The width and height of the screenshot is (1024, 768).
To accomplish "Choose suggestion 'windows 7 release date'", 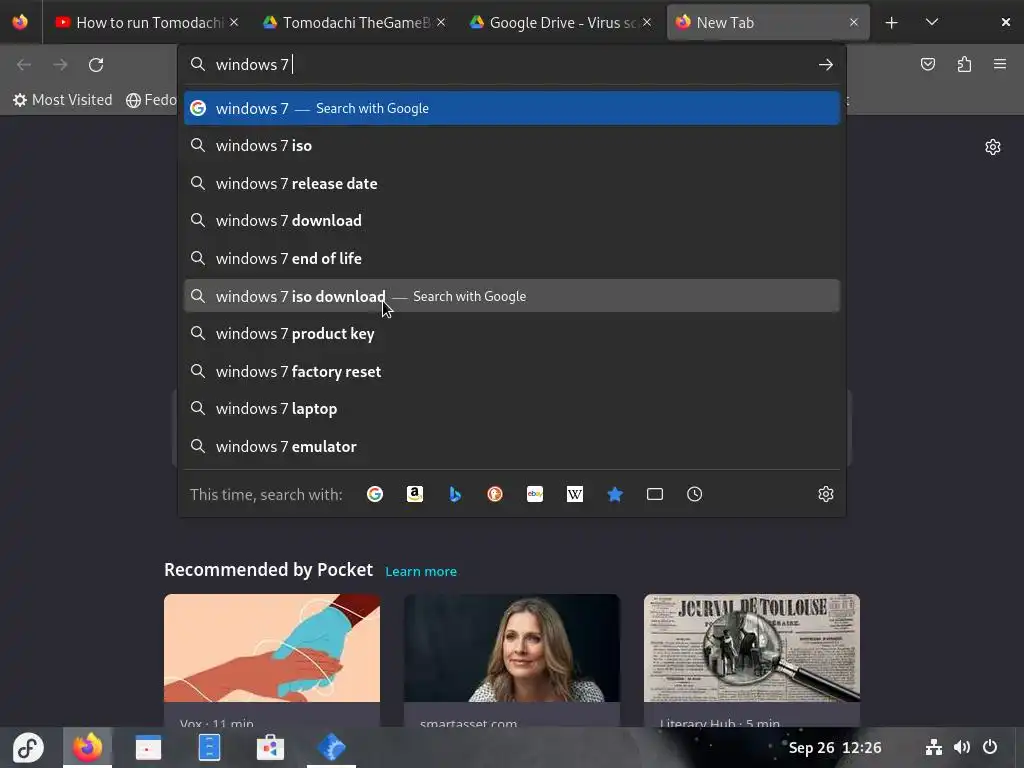I will [x=512, y=184].
